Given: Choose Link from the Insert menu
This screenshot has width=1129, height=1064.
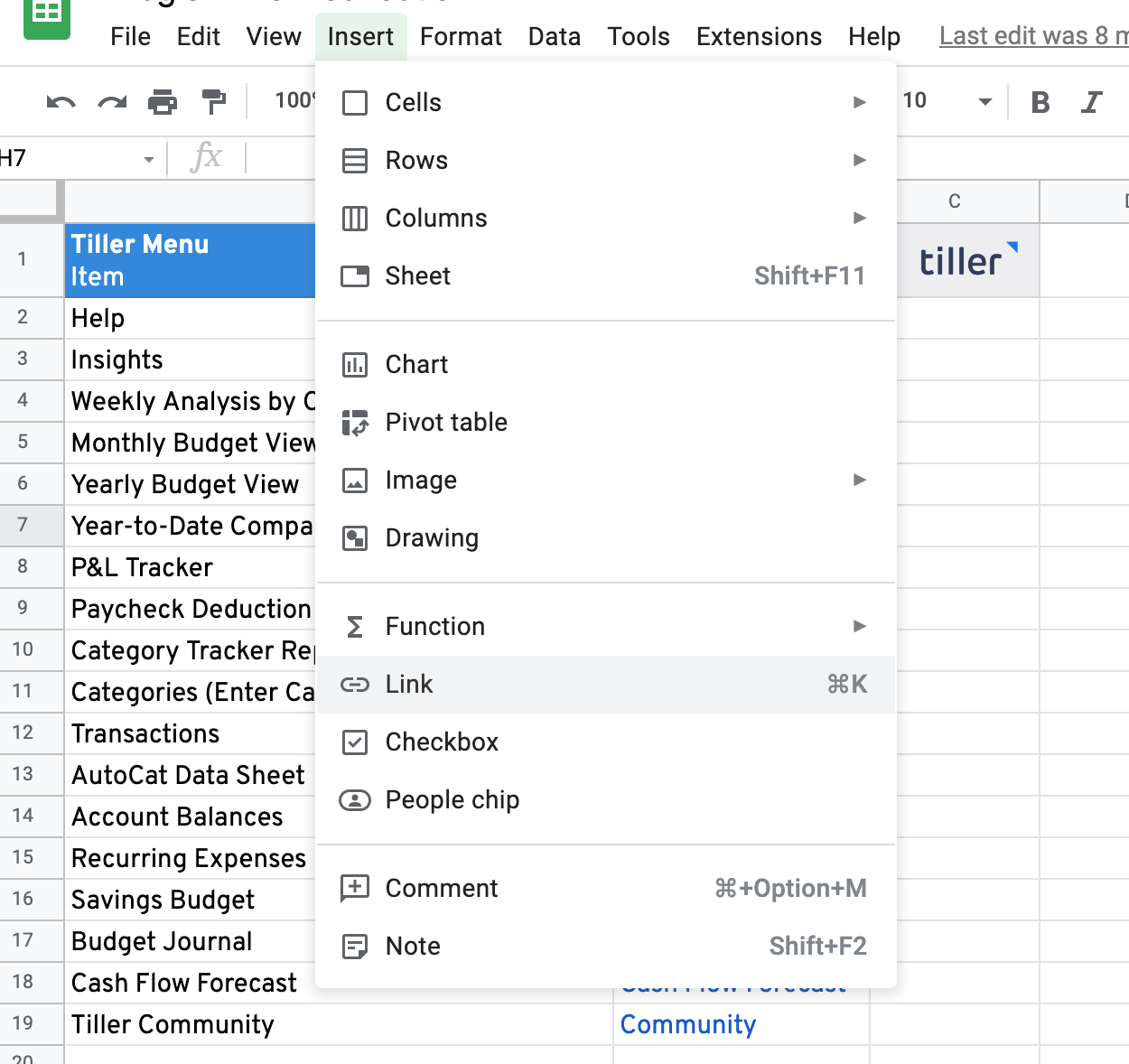Looking at the screenshot, I should click(x=409, y=685).
